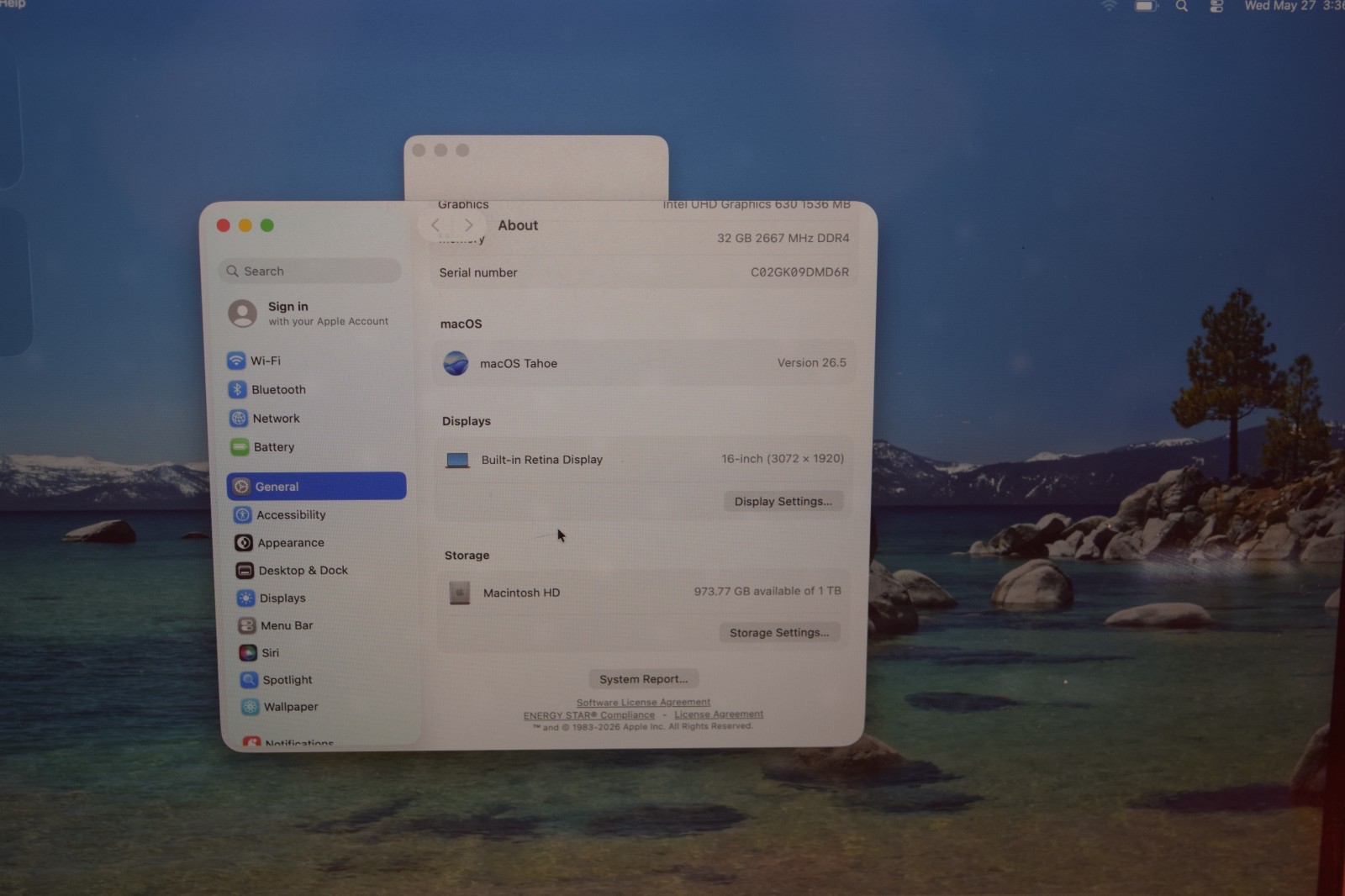Open the Notifications icon in sidebar
This screenshot has height=896, width=1345.
[251, 742]
